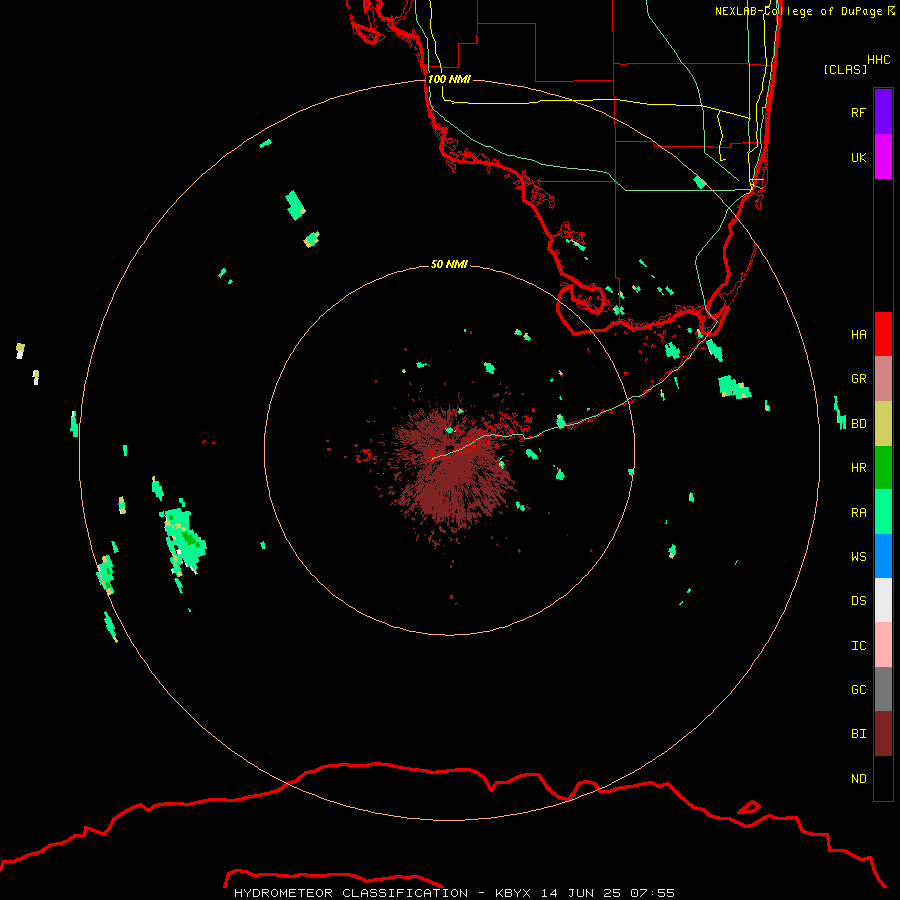This screenshot has width=900, height=900.
Task: Click the HYDROMETEOR CLASSIFICATION title text
Action: [351, 893]
